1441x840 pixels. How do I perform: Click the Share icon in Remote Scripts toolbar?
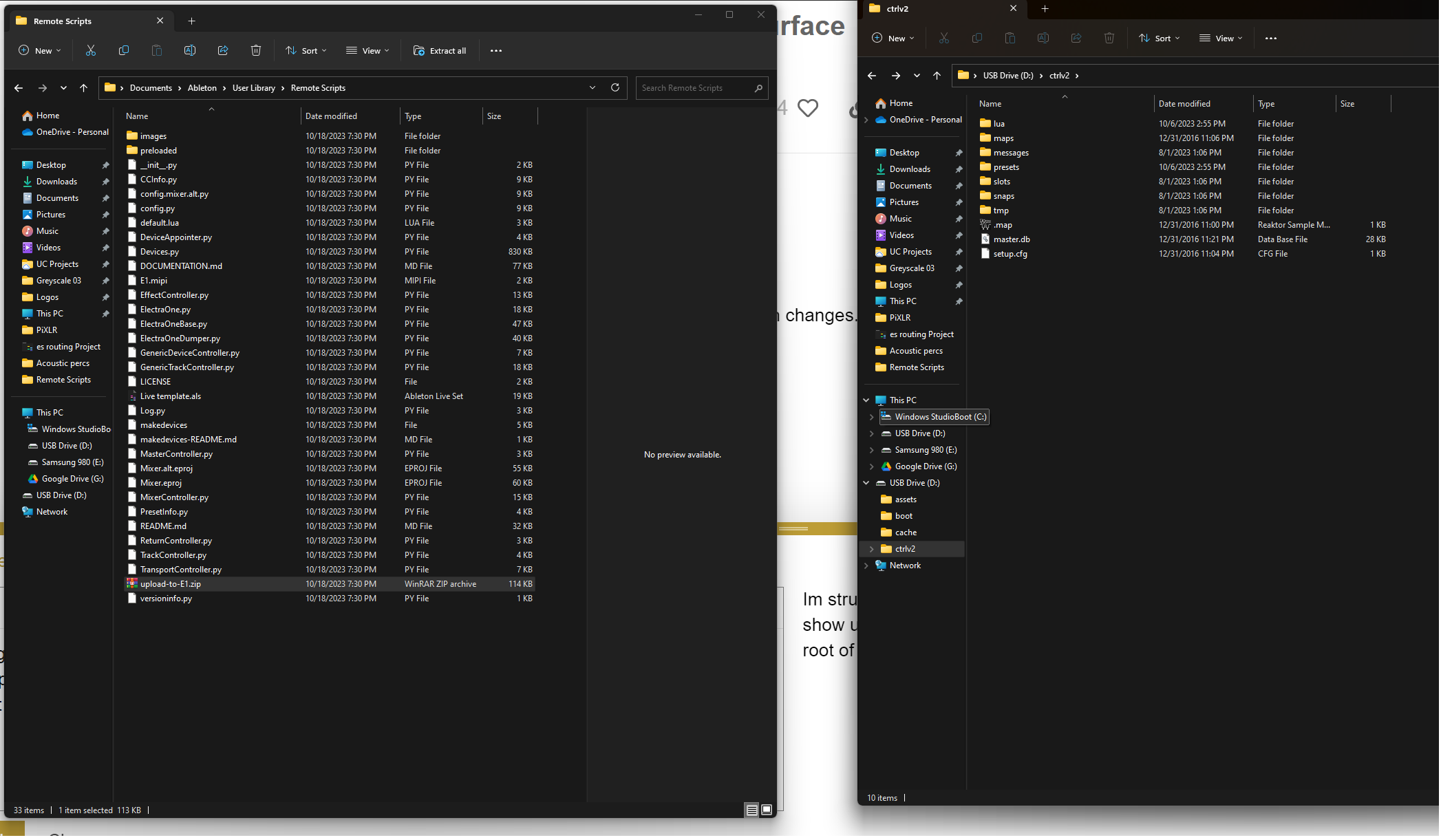[x=223, y=51]
